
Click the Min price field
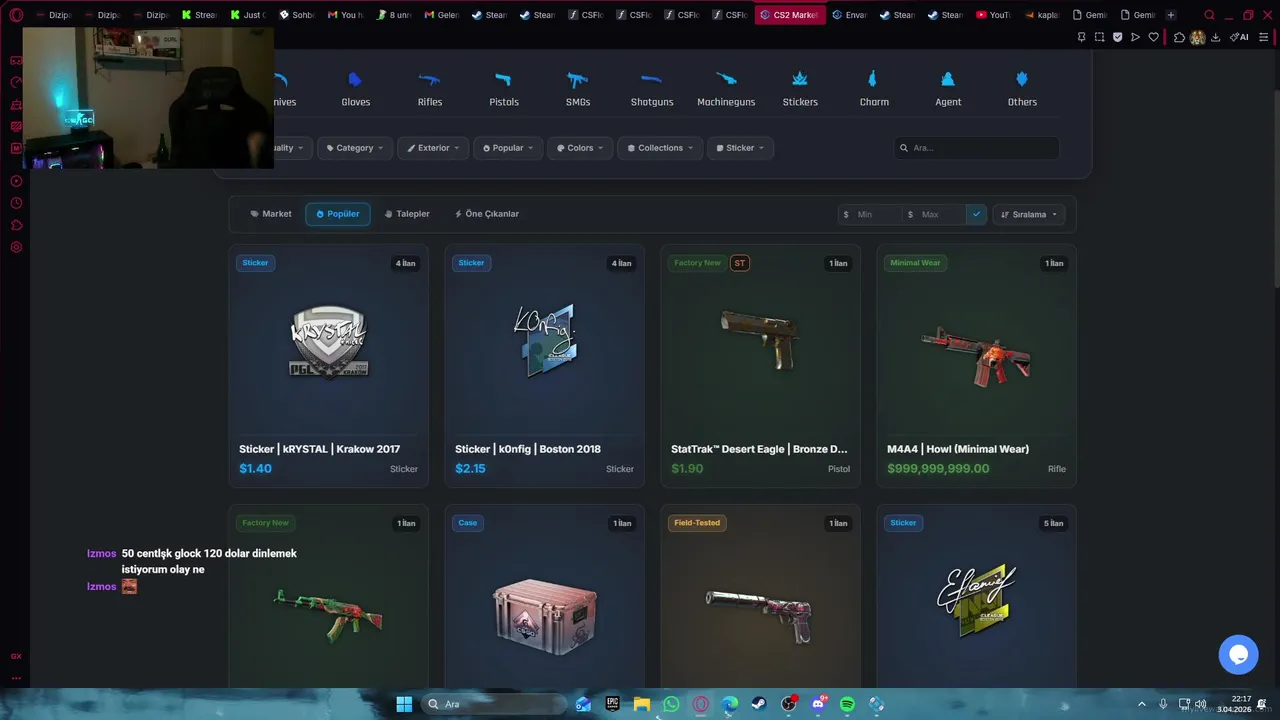pos(874,214)
